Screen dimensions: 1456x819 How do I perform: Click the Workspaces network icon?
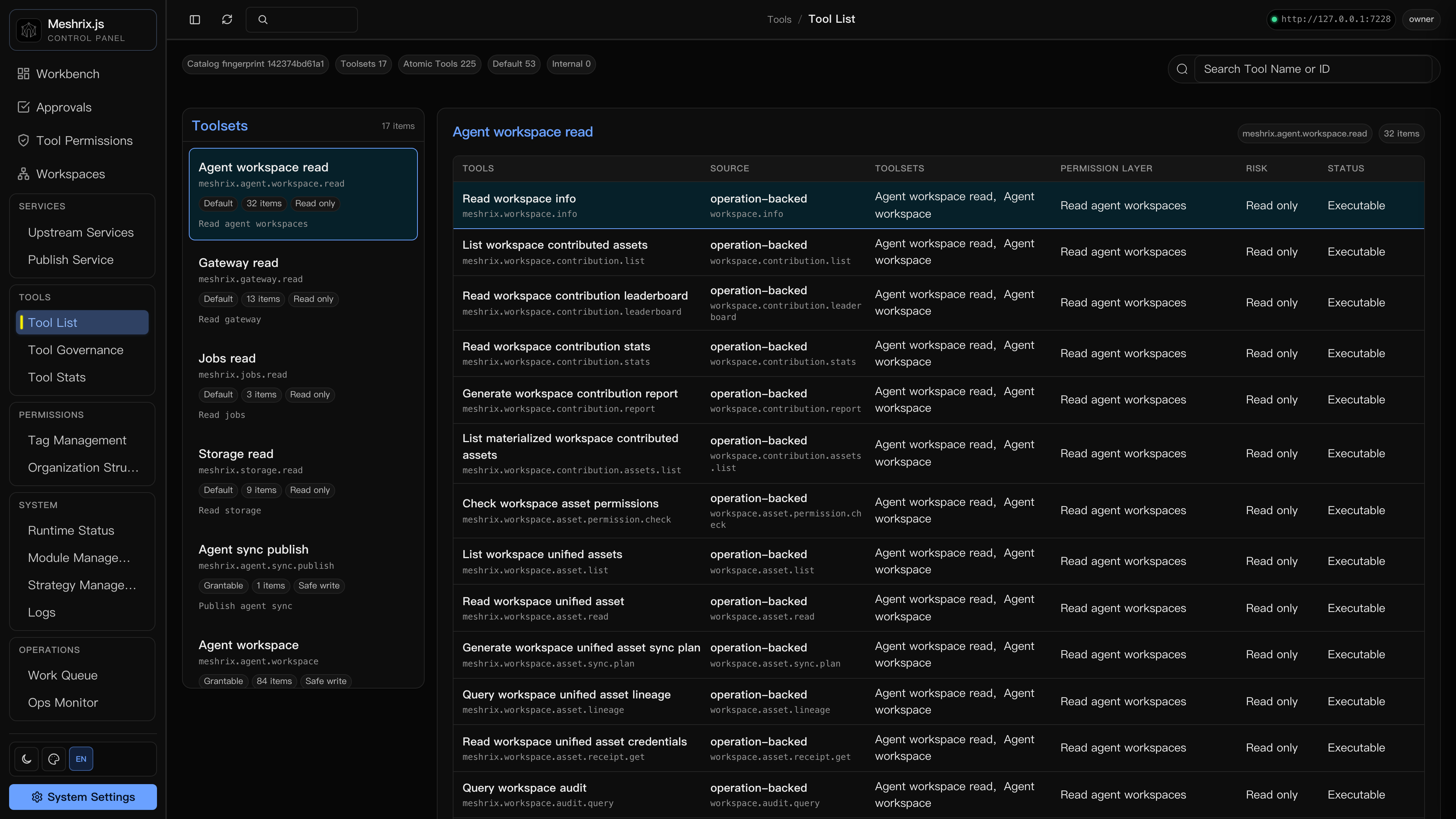[23, 174]
